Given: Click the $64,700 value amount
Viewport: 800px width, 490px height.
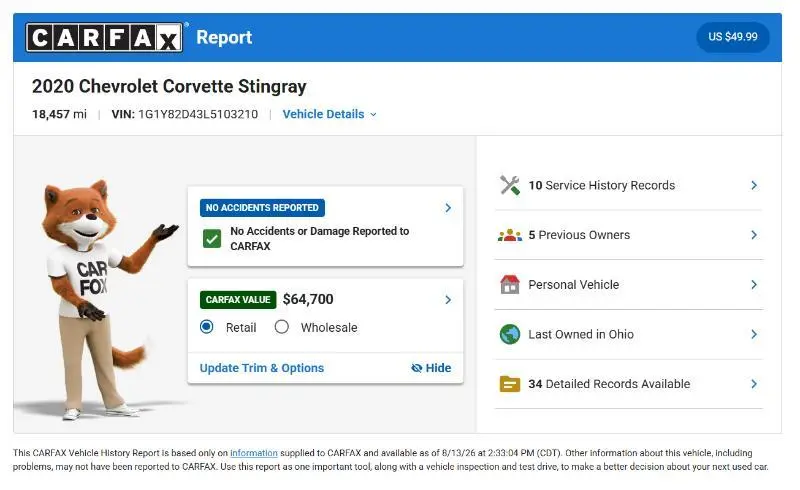Looking at the screenshot, I should tap(308, 299).
